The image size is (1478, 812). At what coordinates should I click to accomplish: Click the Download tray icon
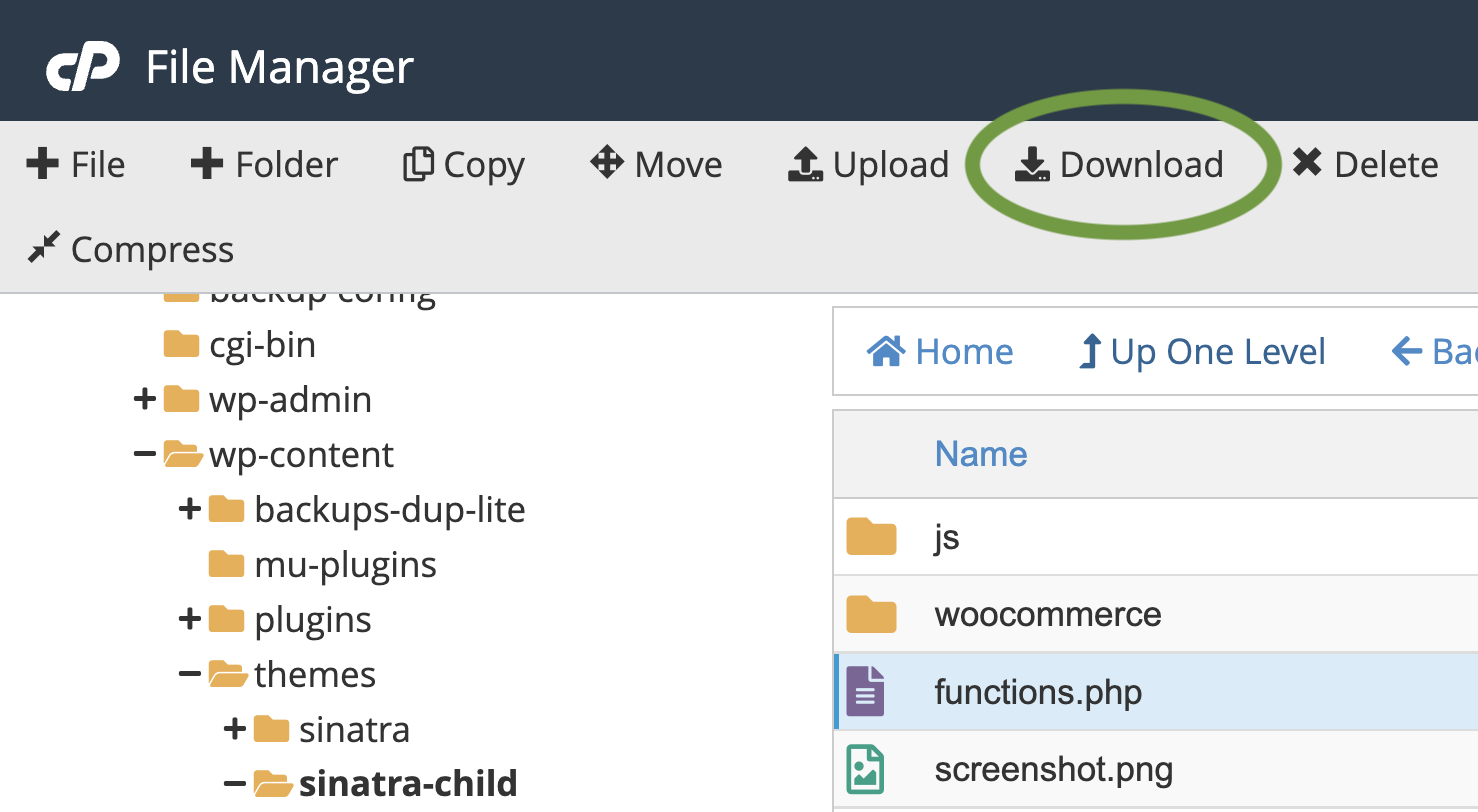pyautogui.click(x=1032, y=164)
